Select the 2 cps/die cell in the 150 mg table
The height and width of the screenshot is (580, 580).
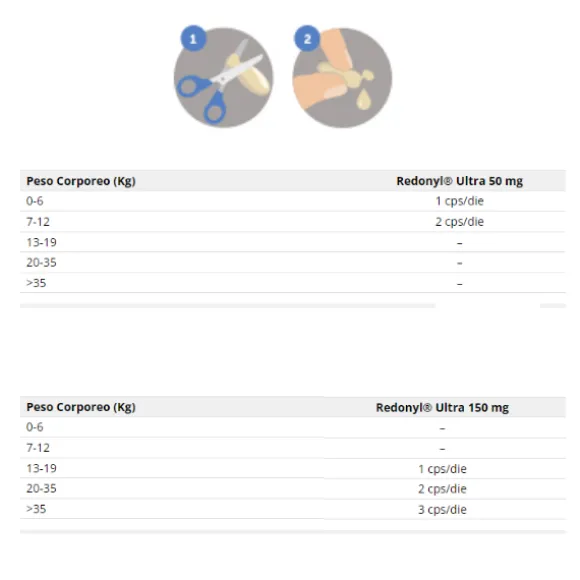pyautogui.click(x=442, y=489)
